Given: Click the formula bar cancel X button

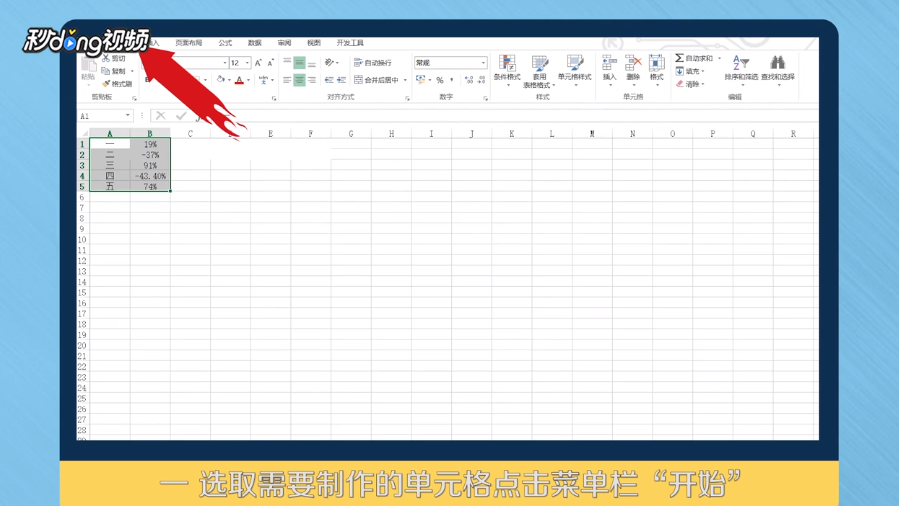Looking at the screenshot, I should [x=161, y=116].
